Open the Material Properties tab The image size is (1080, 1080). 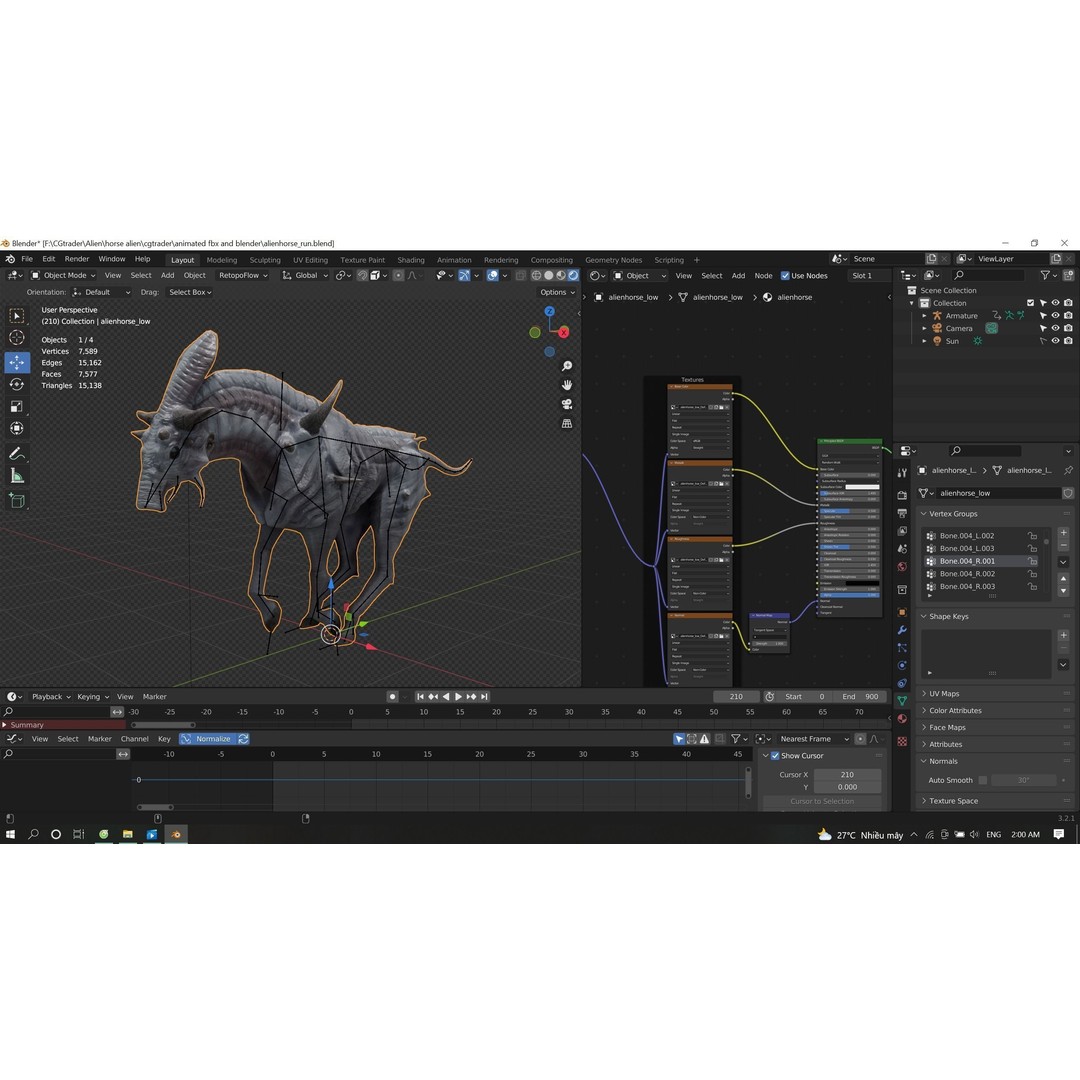tap(904, 714)
